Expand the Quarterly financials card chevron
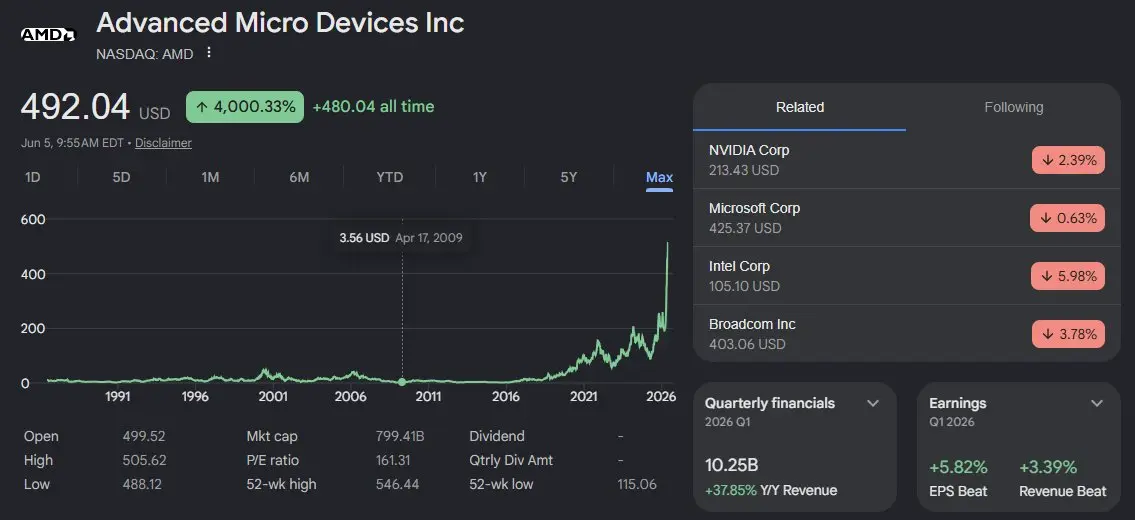 point(873,403)
